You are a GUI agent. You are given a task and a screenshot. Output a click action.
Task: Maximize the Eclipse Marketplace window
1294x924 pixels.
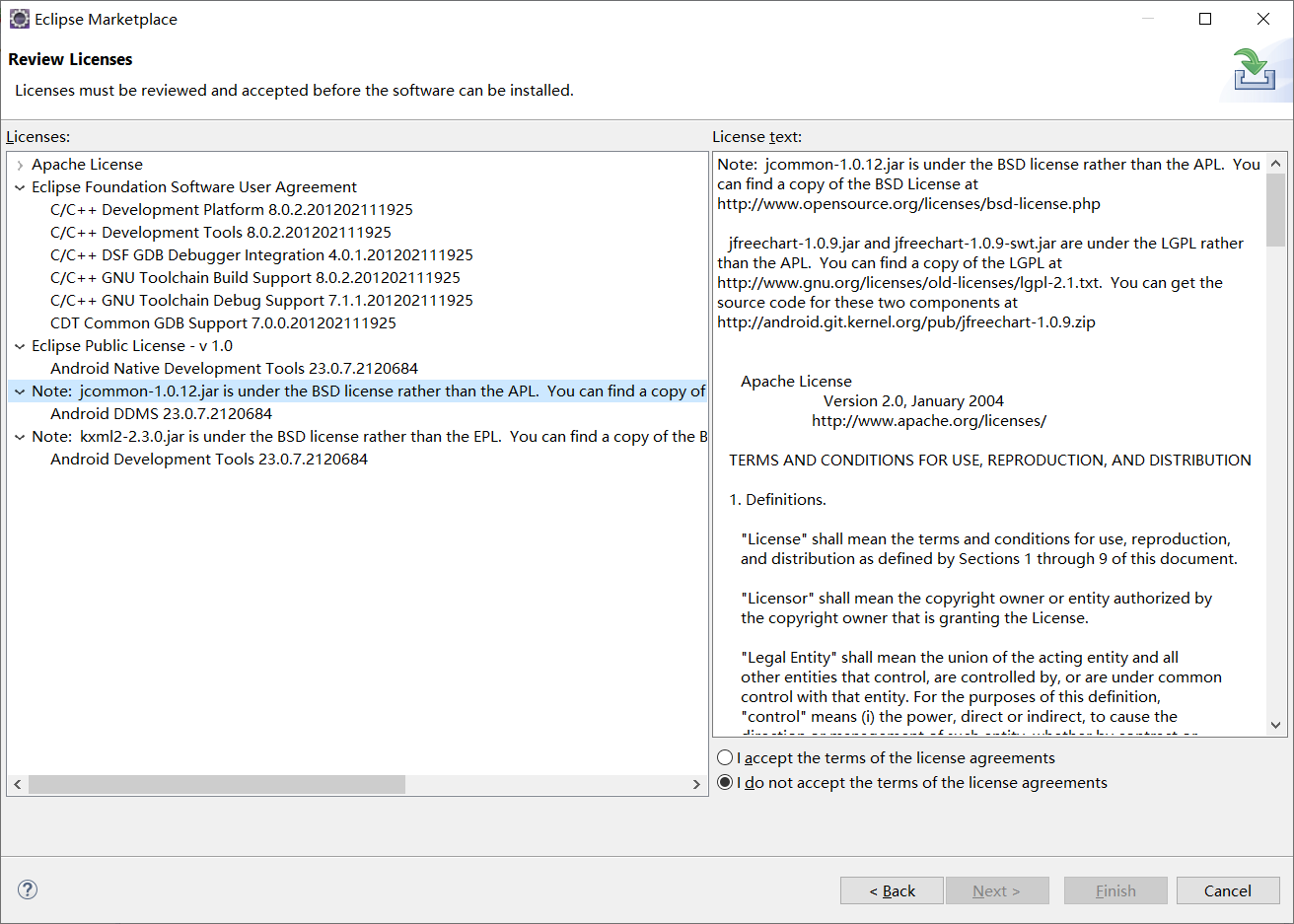pyautogui.click(x=1205, y=19)
